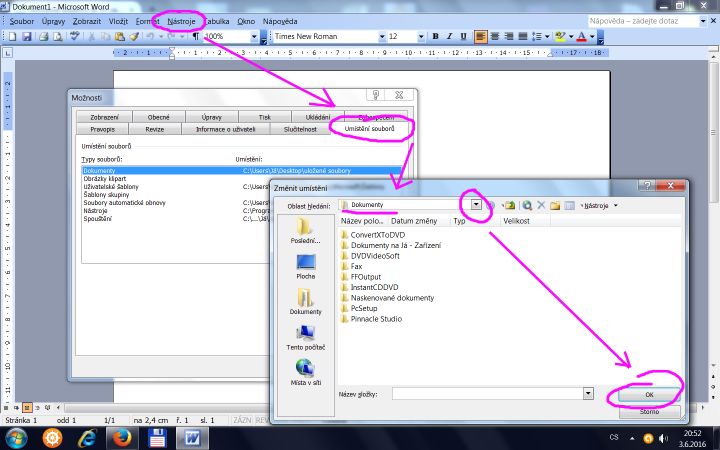
Task: Toggle italic formatting
Action: [x=449, y=36]
